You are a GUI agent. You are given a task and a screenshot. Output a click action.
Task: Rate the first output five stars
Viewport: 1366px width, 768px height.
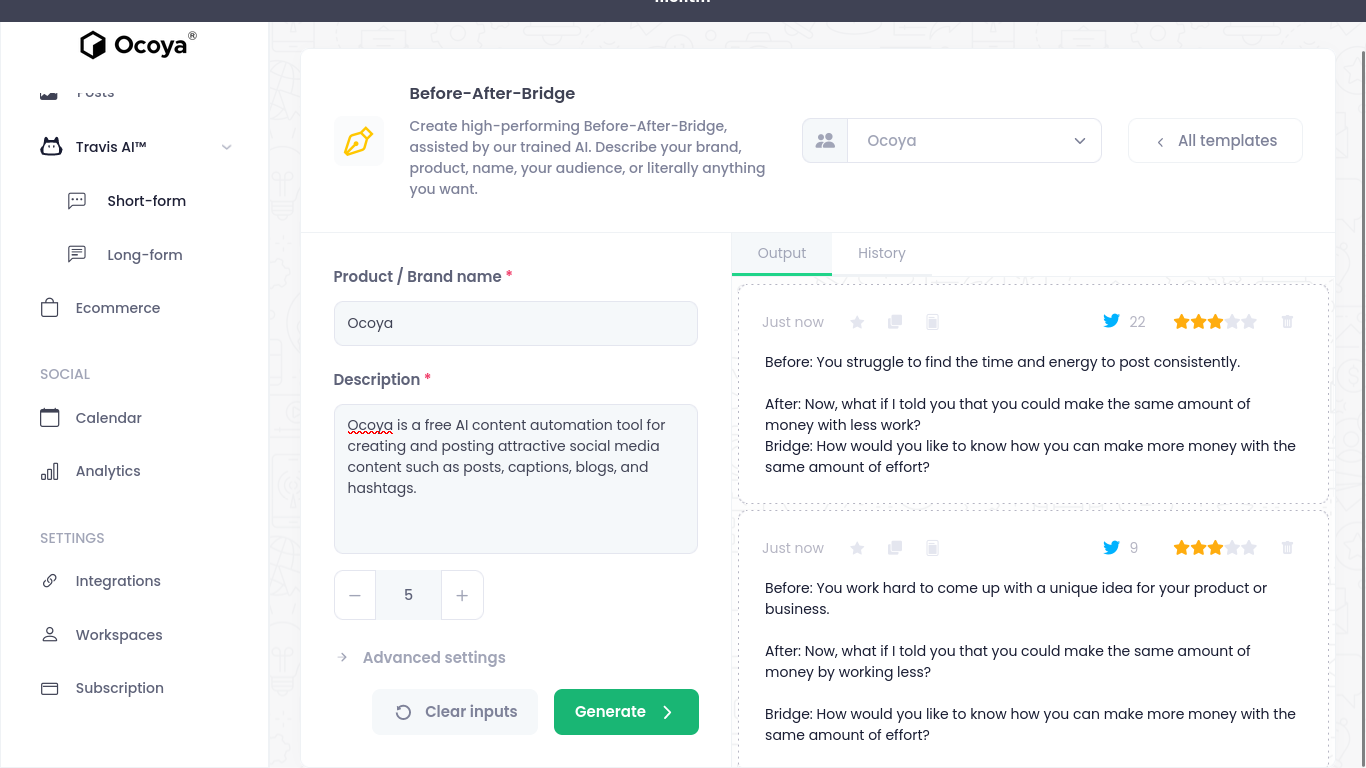pyautogui.click(x=1249, y=322)
